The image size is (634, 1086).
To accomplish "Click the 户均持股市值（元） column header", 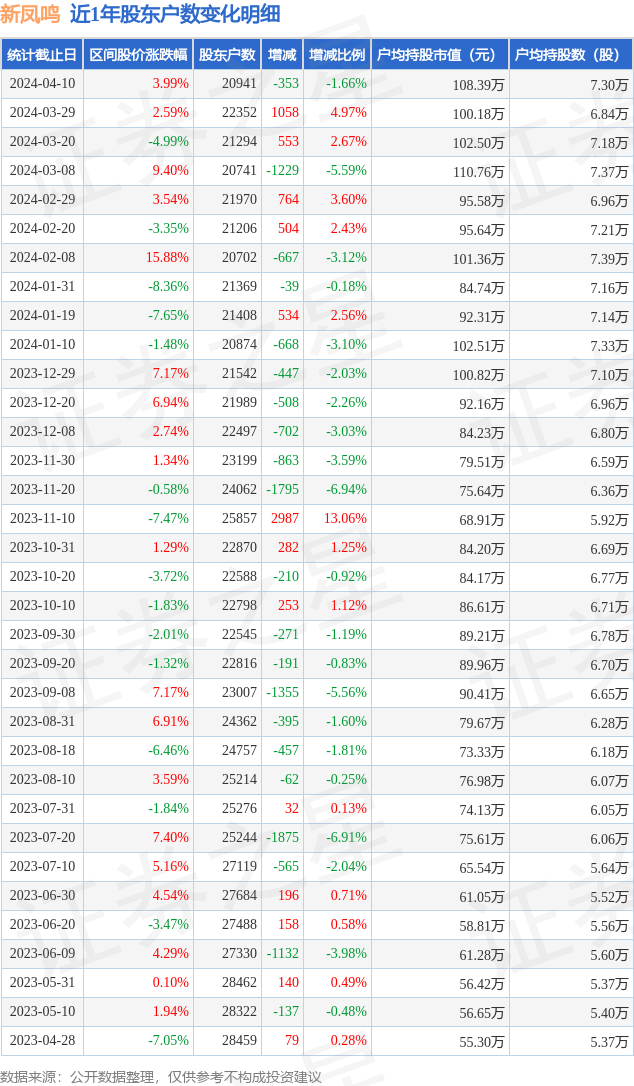I will pyautogui.click(x=440, y=55).
